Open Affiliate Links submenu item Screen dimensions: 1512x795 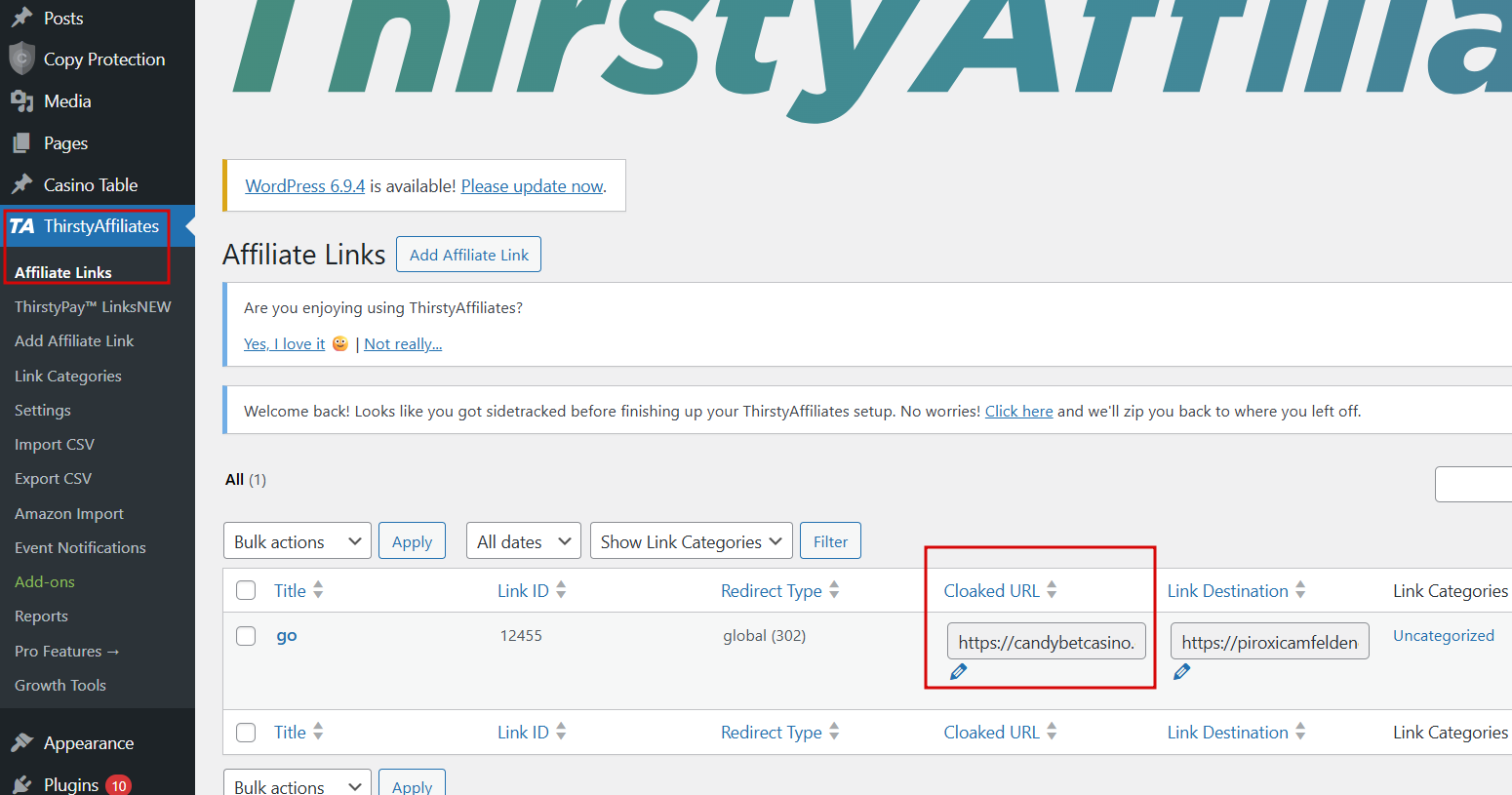[x=63, y=272]
